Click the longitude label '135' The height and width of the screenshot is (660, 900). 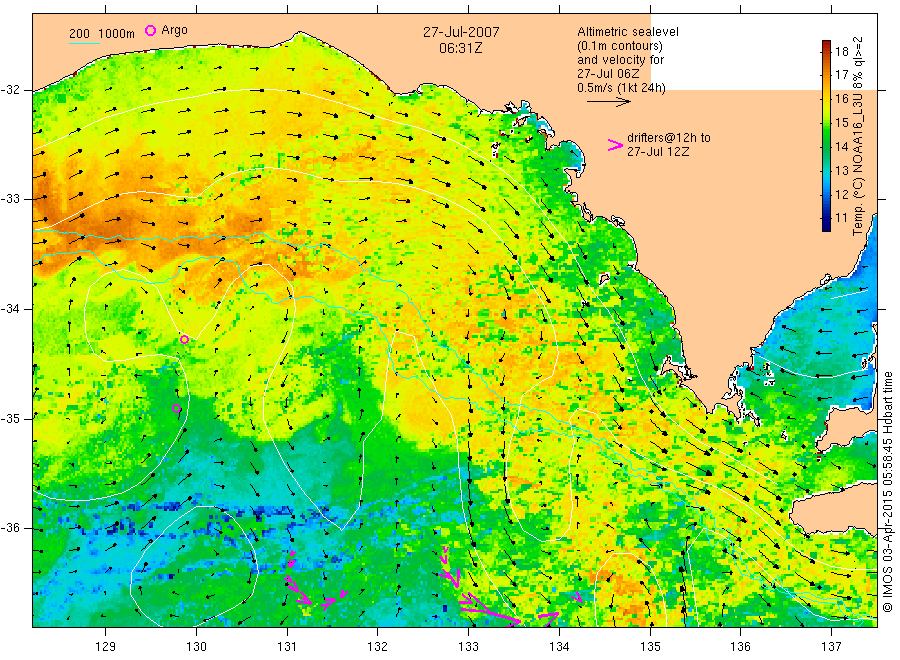650,647
